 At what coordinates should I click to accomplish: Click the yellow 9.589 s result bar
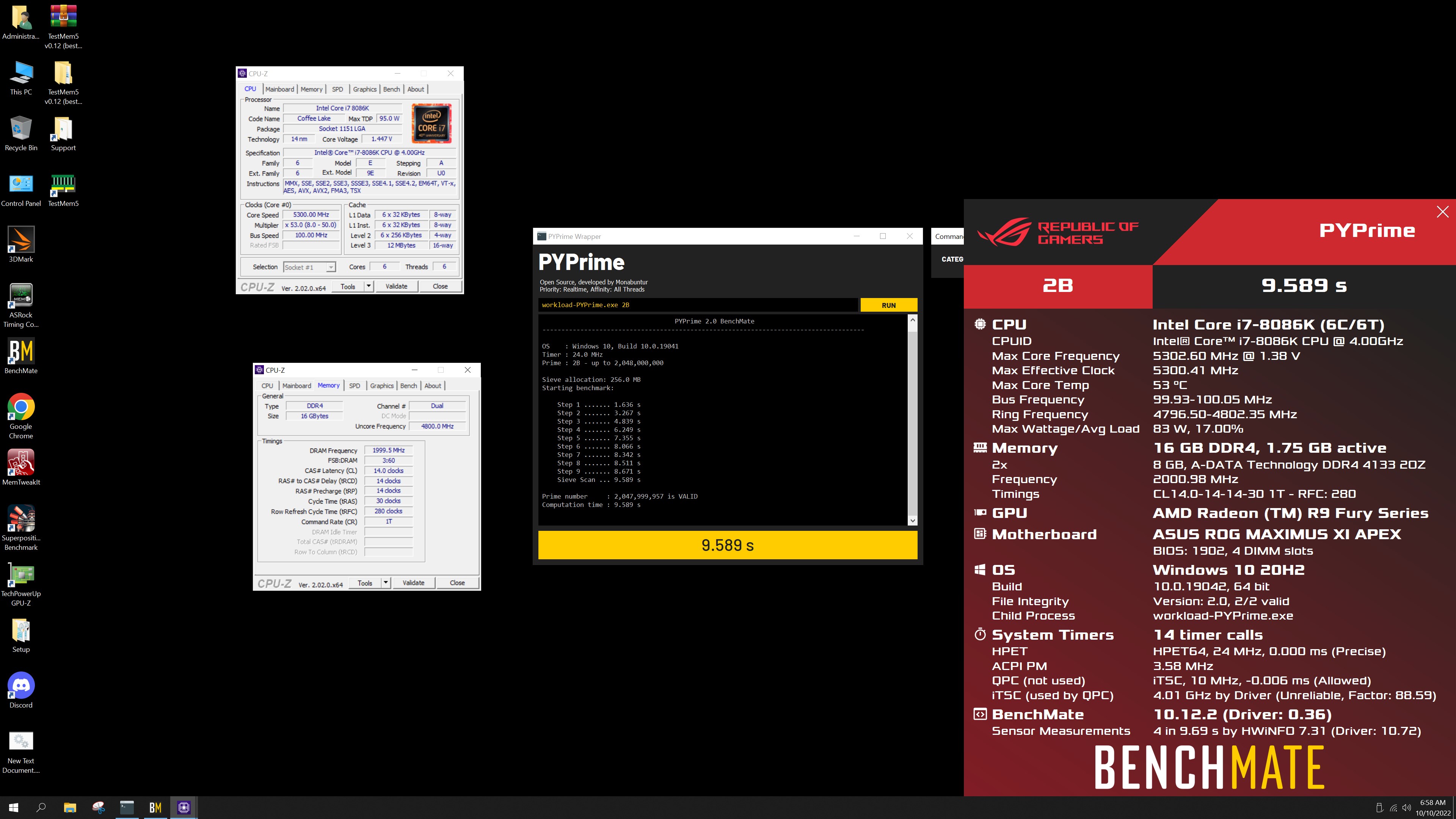728,545
